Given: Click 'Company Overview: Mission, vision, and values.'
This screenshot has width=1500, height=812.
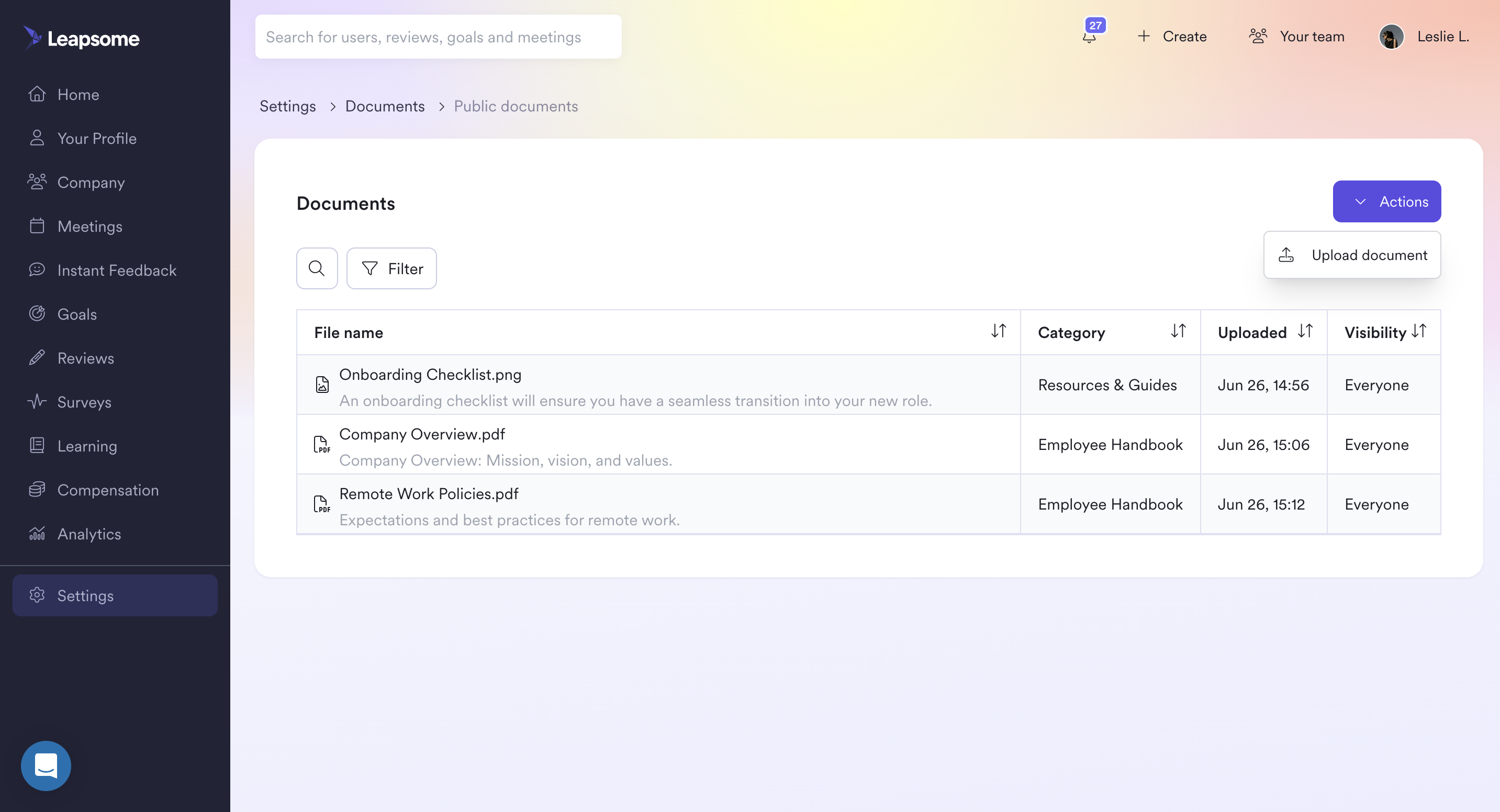Looking at the screenshot, I should [x=506, y=460].
